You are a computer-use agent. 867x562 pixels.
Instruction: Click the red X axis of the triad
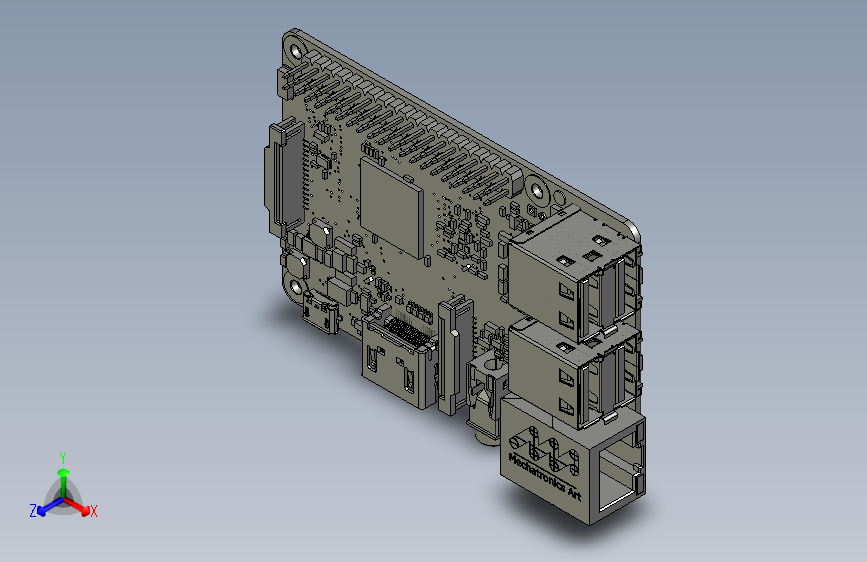pos(77,506)
